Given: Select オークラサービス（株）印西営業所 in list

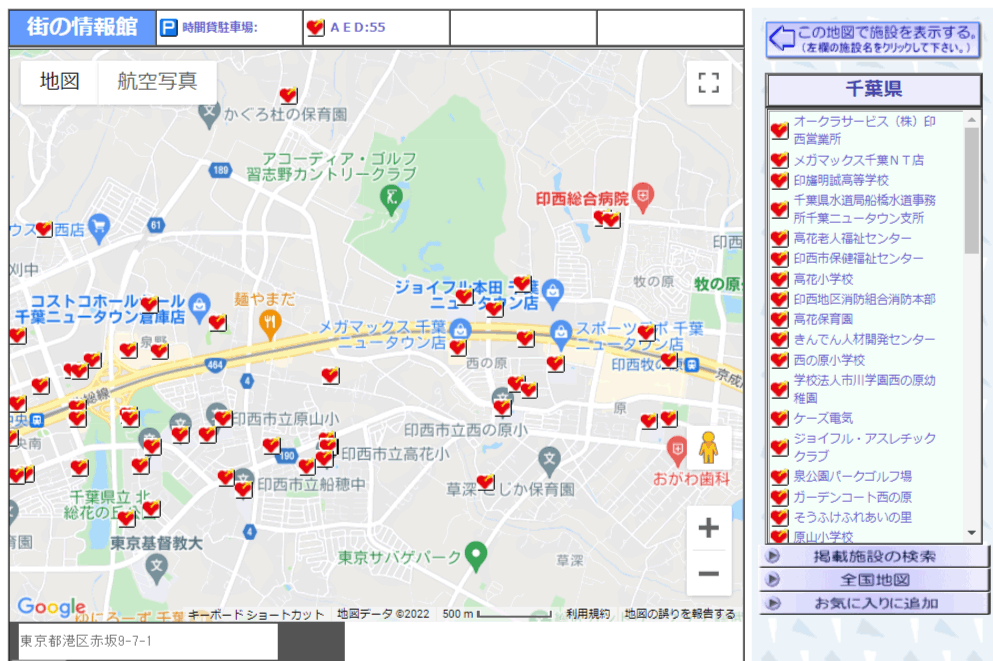Looking at the screenshot, I should 864,130.
